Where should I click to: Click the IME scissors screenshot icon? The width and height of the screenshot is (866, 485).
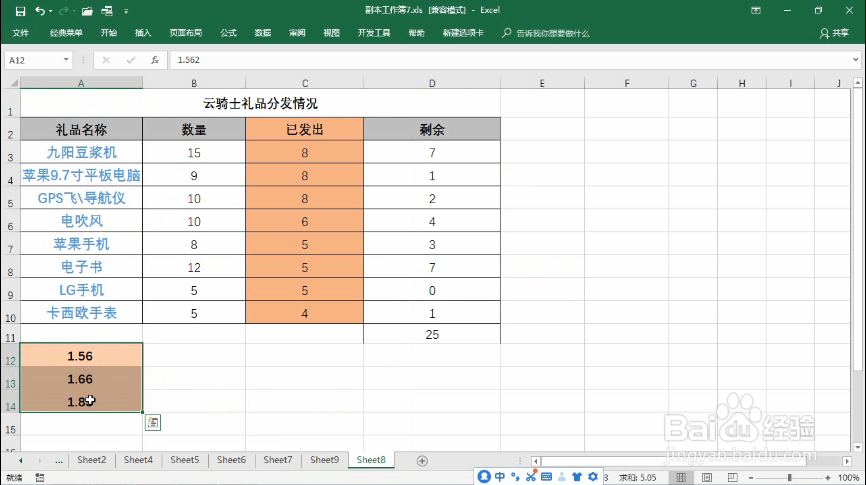click(x=531, y=476)
